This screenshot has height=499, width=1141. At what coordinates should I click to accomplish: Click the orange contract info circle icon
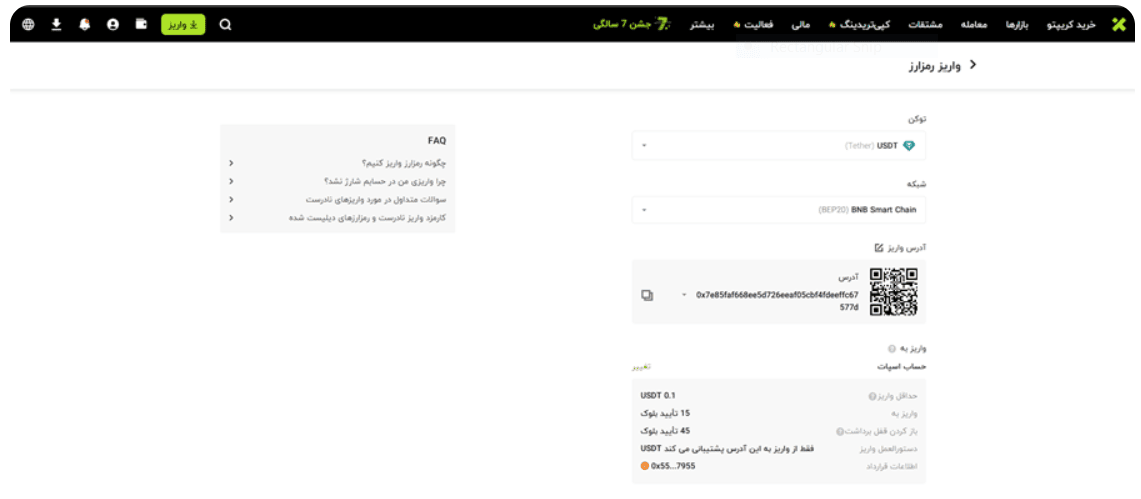[645, 466]
